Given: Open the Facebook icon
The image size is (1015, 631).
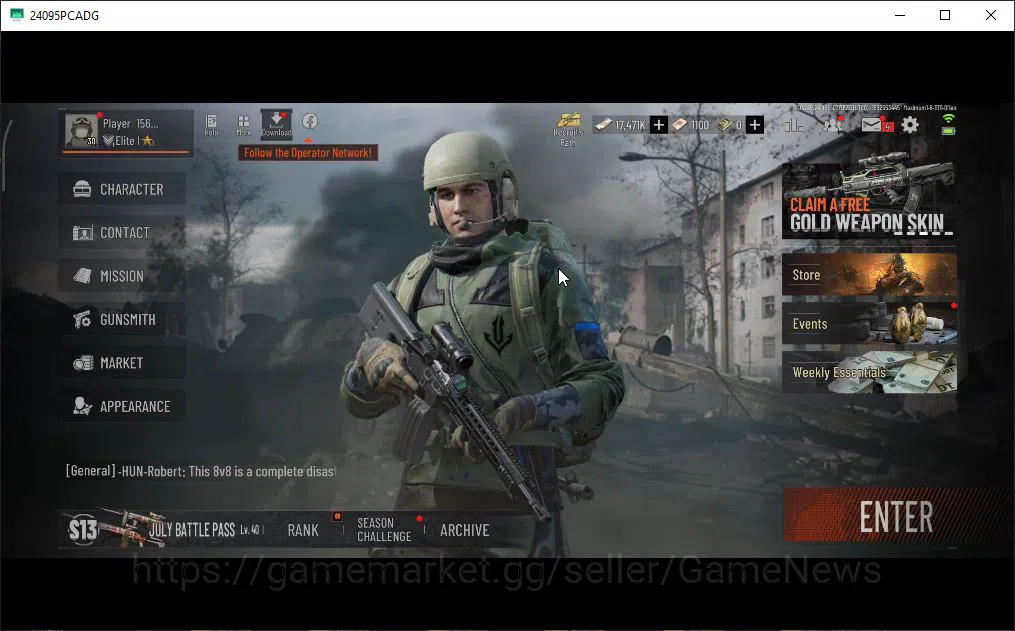Looking at the screenshot, I should pyautogui.click(x=310, y=121).
